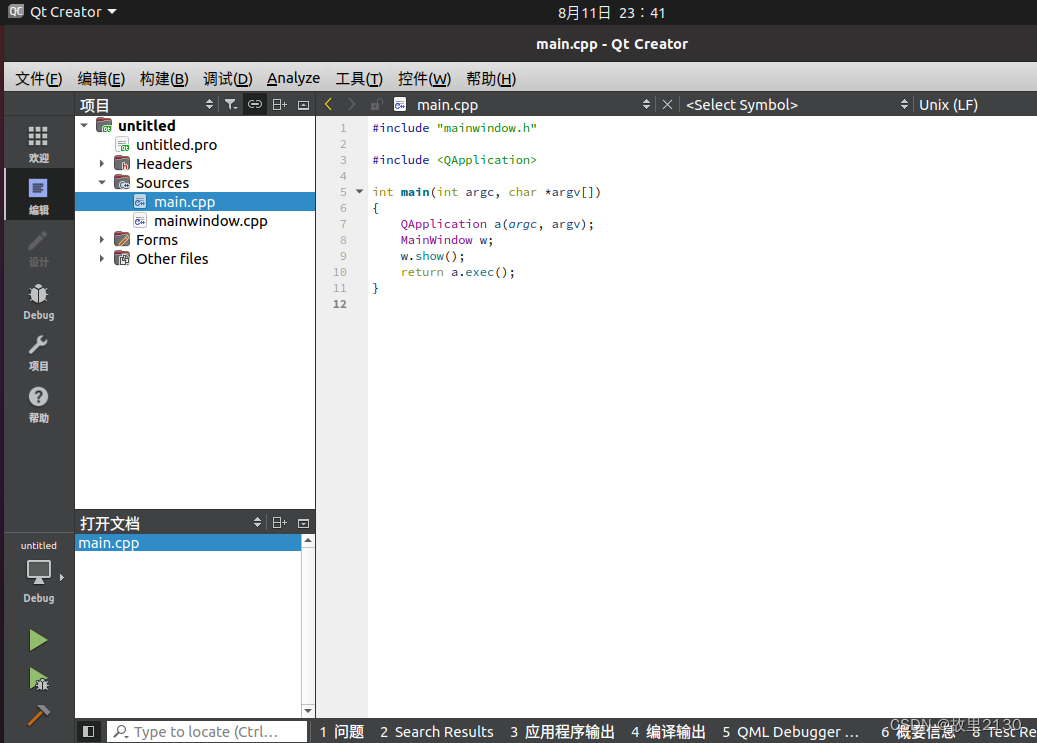
Task: Open the Unix (LF) line ending selector
Action: point(948,105)
